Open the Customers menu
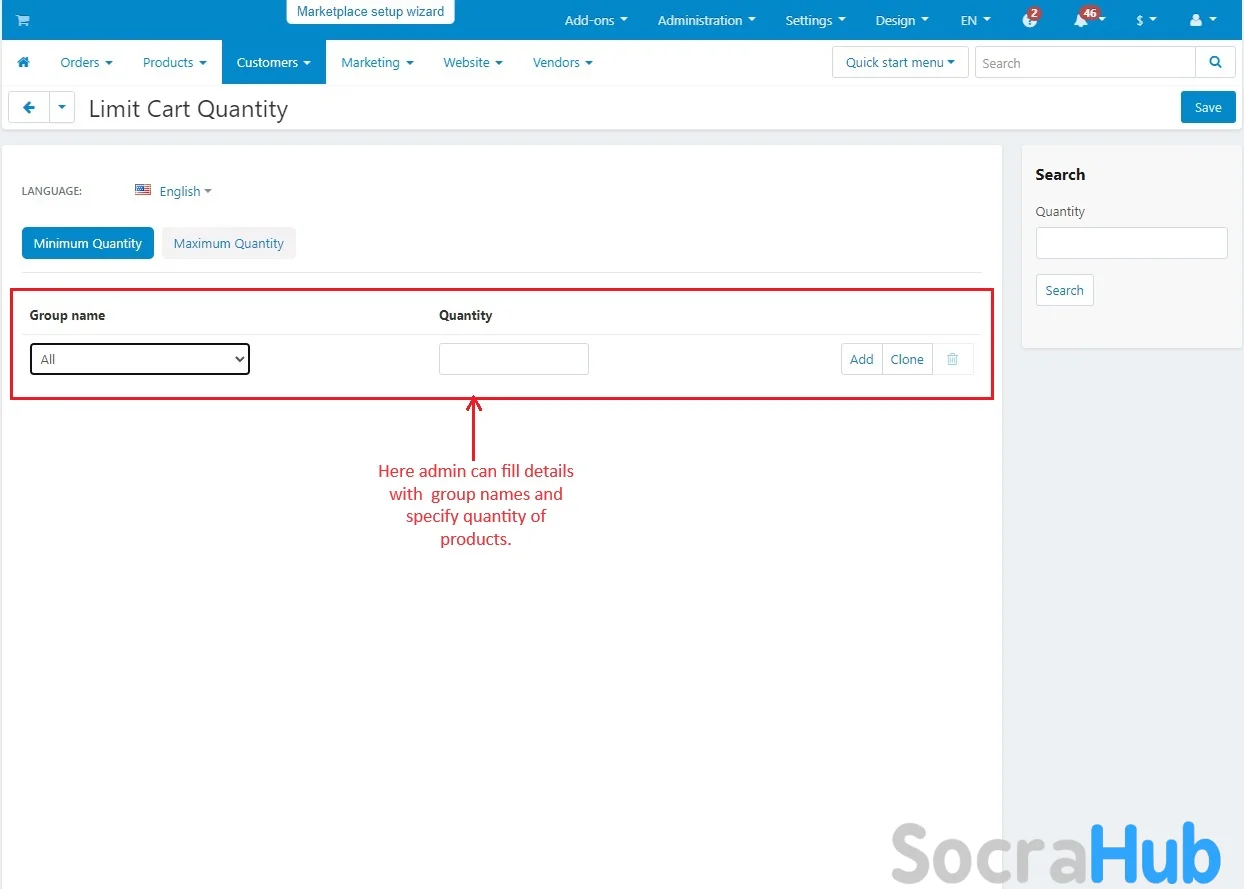This screenshot has width=1244, height=889. coord(273,62)
